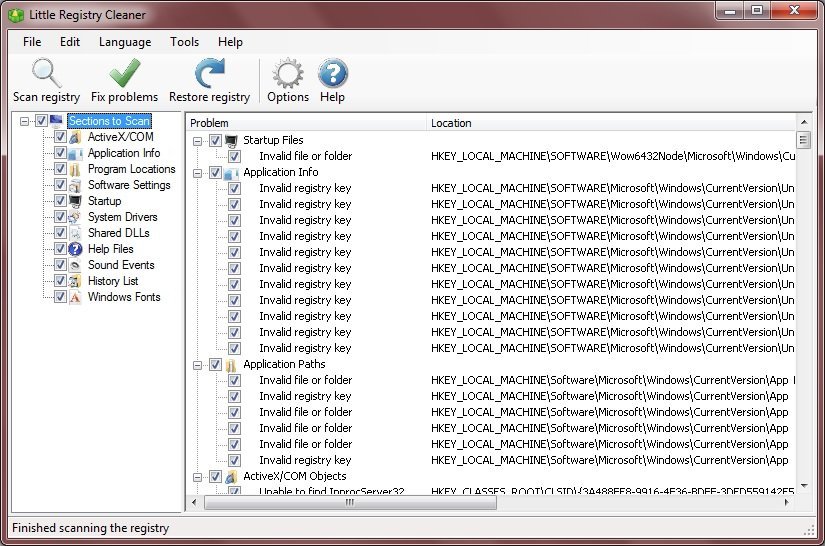Sort results by the Location column header
The image size is (825, 546).
[612, 123]
